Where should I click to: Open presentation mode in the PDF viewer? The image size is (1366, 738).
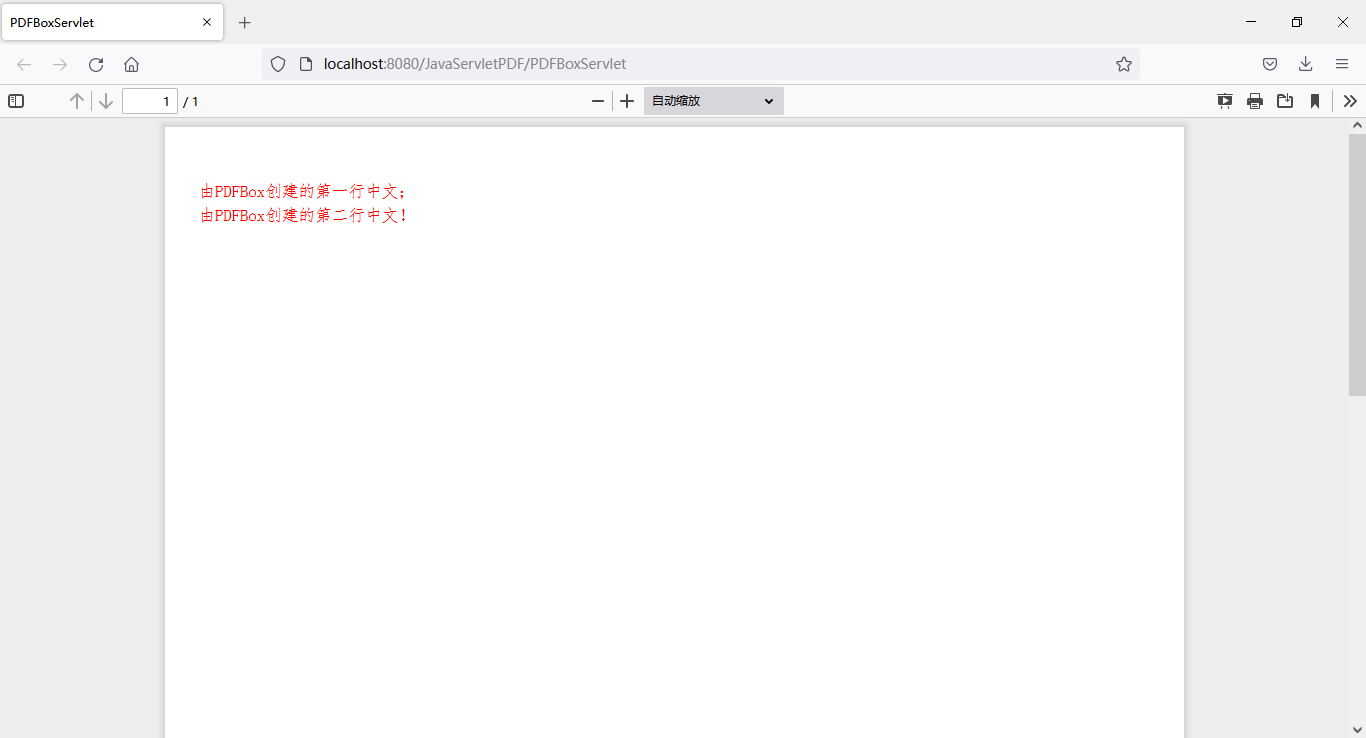tap(1225, 100)
